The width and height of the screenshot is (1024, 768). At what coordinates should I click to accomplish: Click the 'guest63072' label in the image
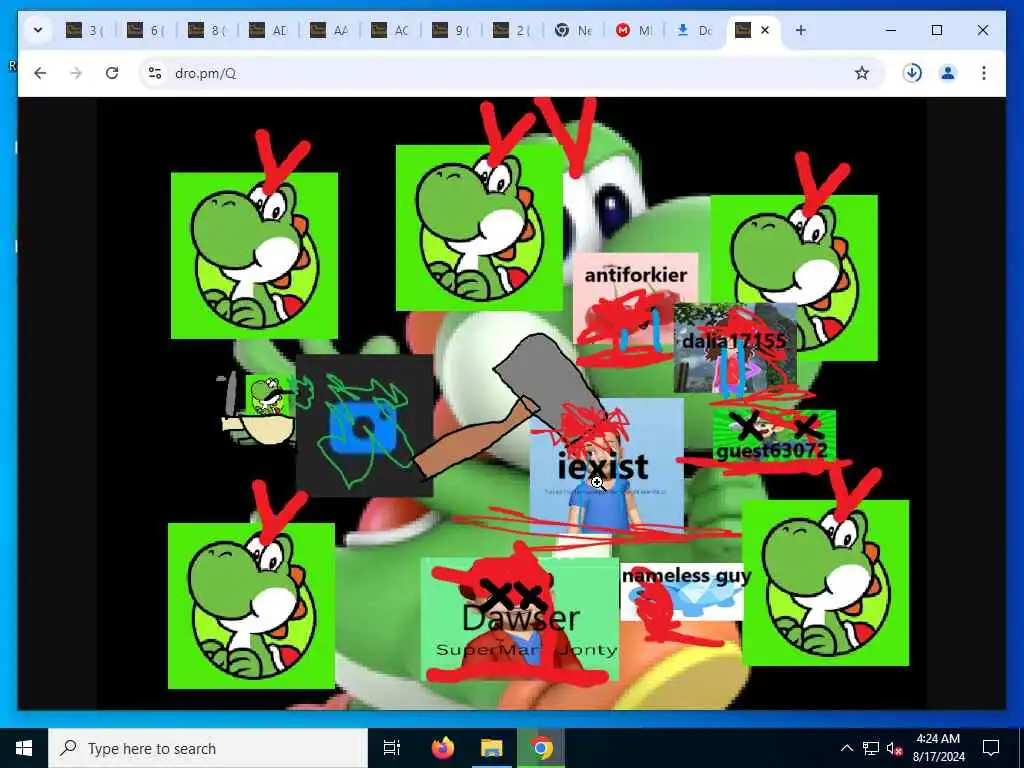(772, 451)
